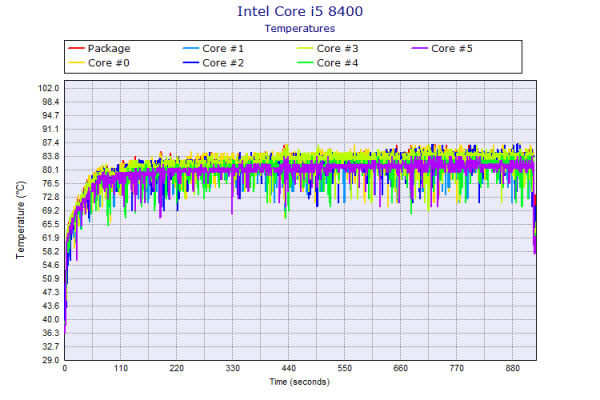Click the 'Temperature (°C)' y-axis label

(20, 220)
